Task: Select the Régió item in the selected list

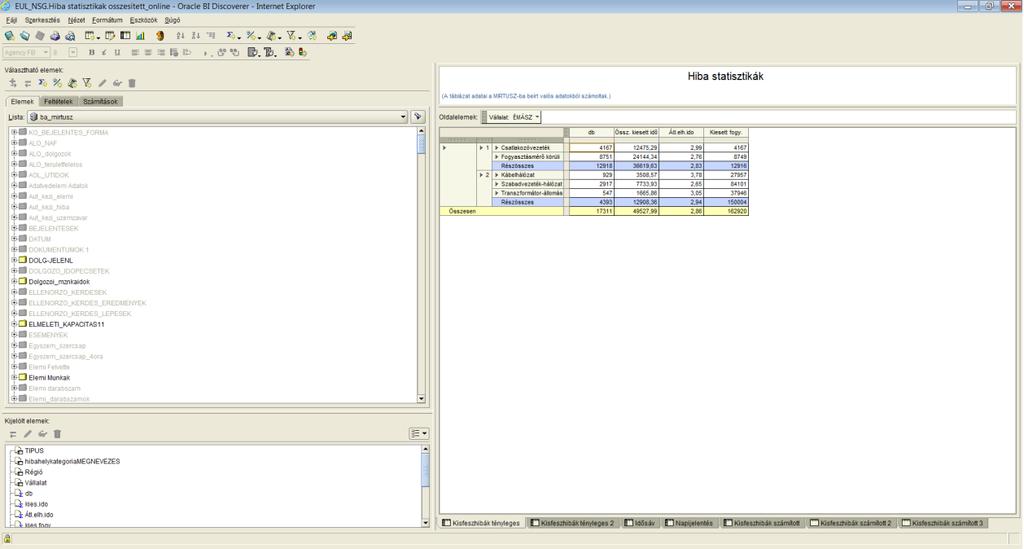Action: pos(33,472)
